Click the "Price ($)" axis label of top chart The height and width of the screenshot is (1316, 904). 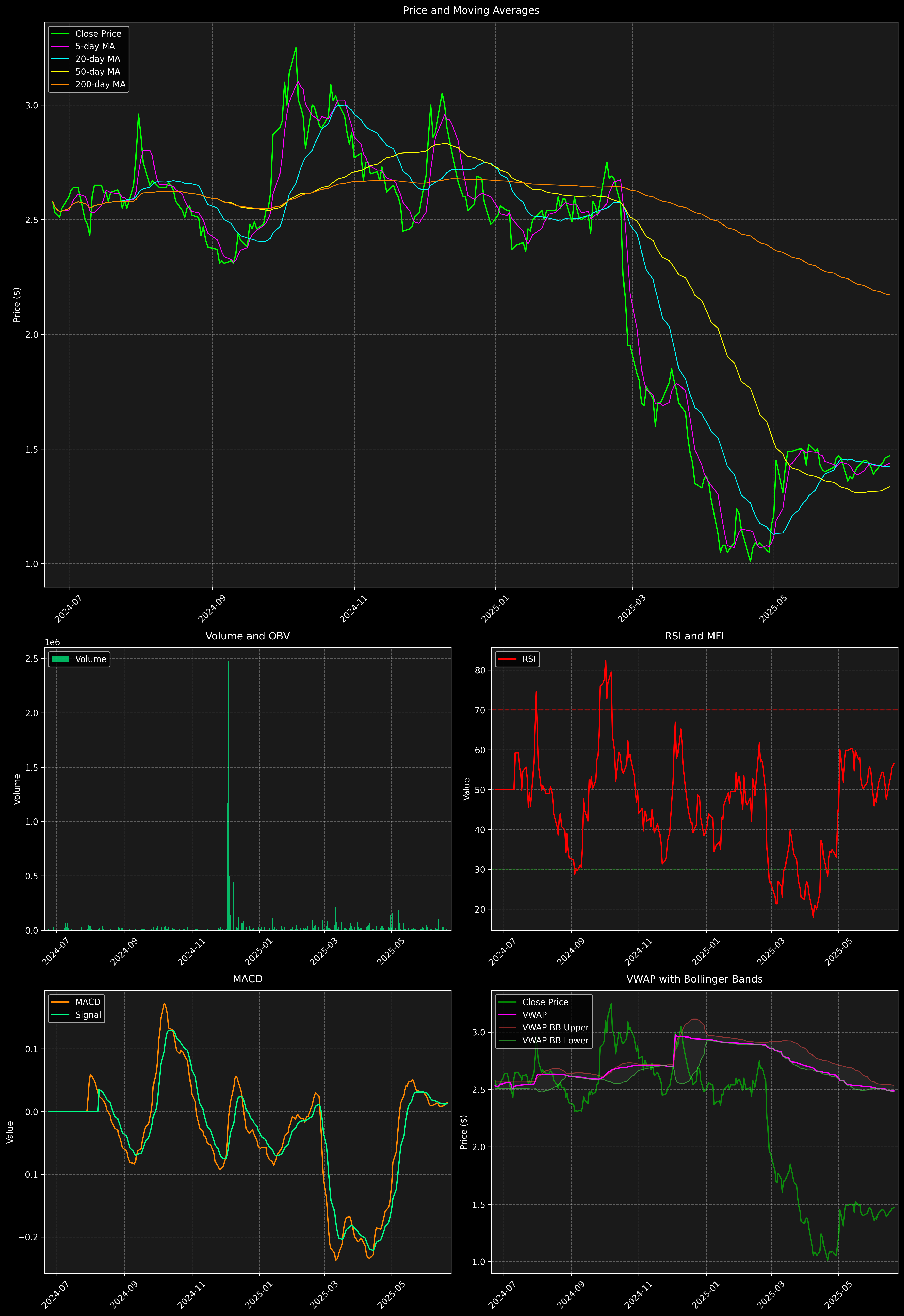(17, 305)
